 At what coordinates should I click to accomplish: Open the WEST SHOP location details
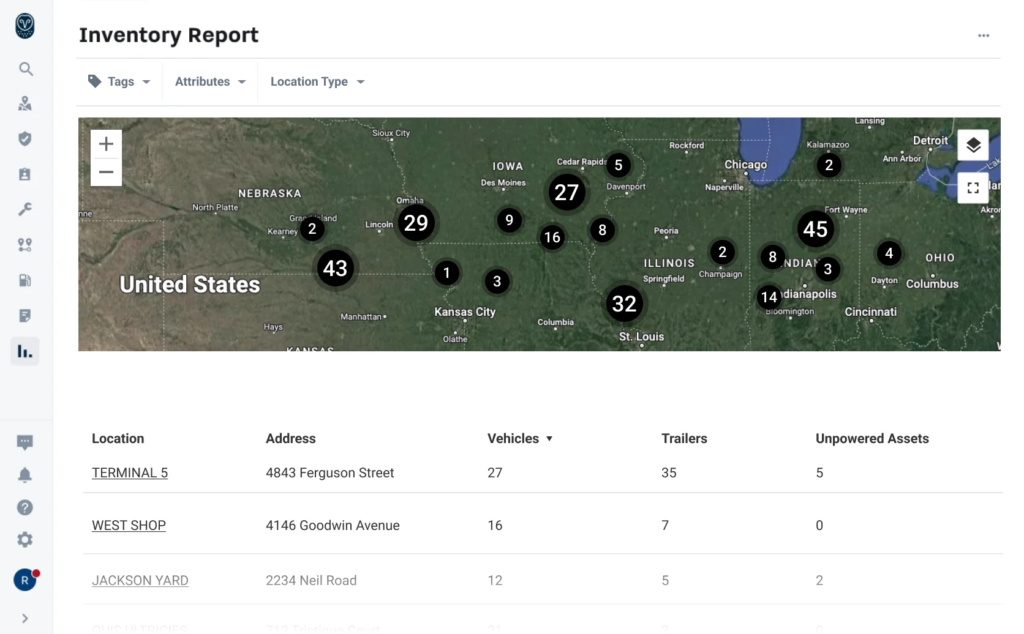tap(128, 525)
